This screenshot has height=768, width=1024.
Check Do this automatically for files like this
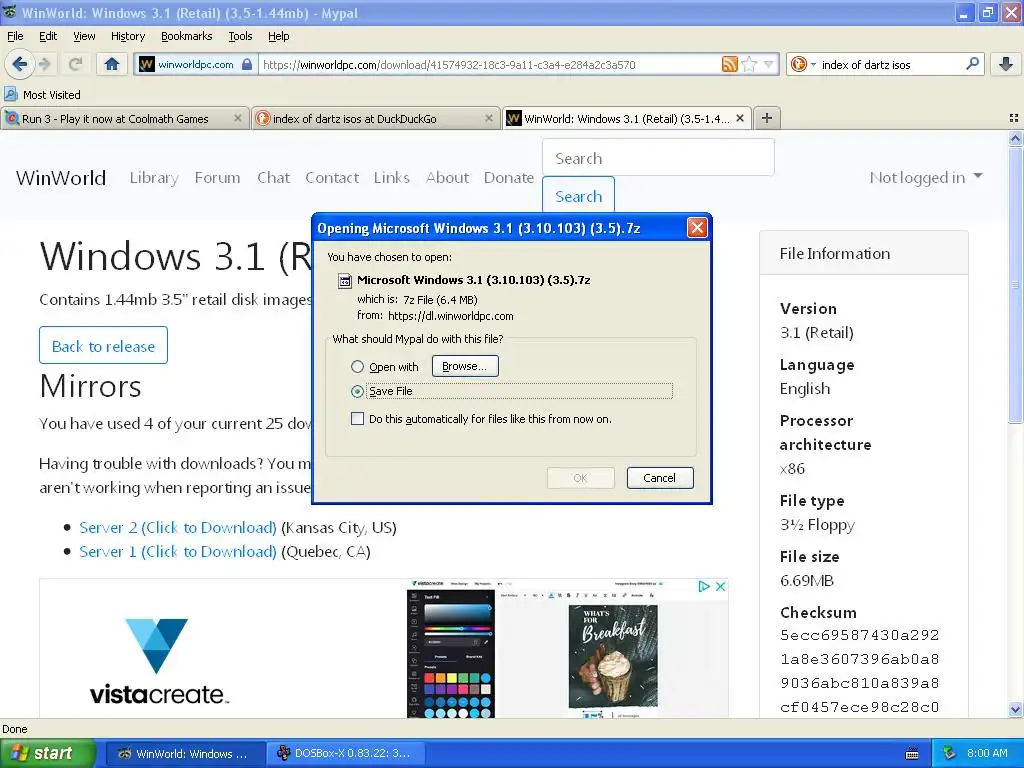pyautogui.click(x=357, y=419)
